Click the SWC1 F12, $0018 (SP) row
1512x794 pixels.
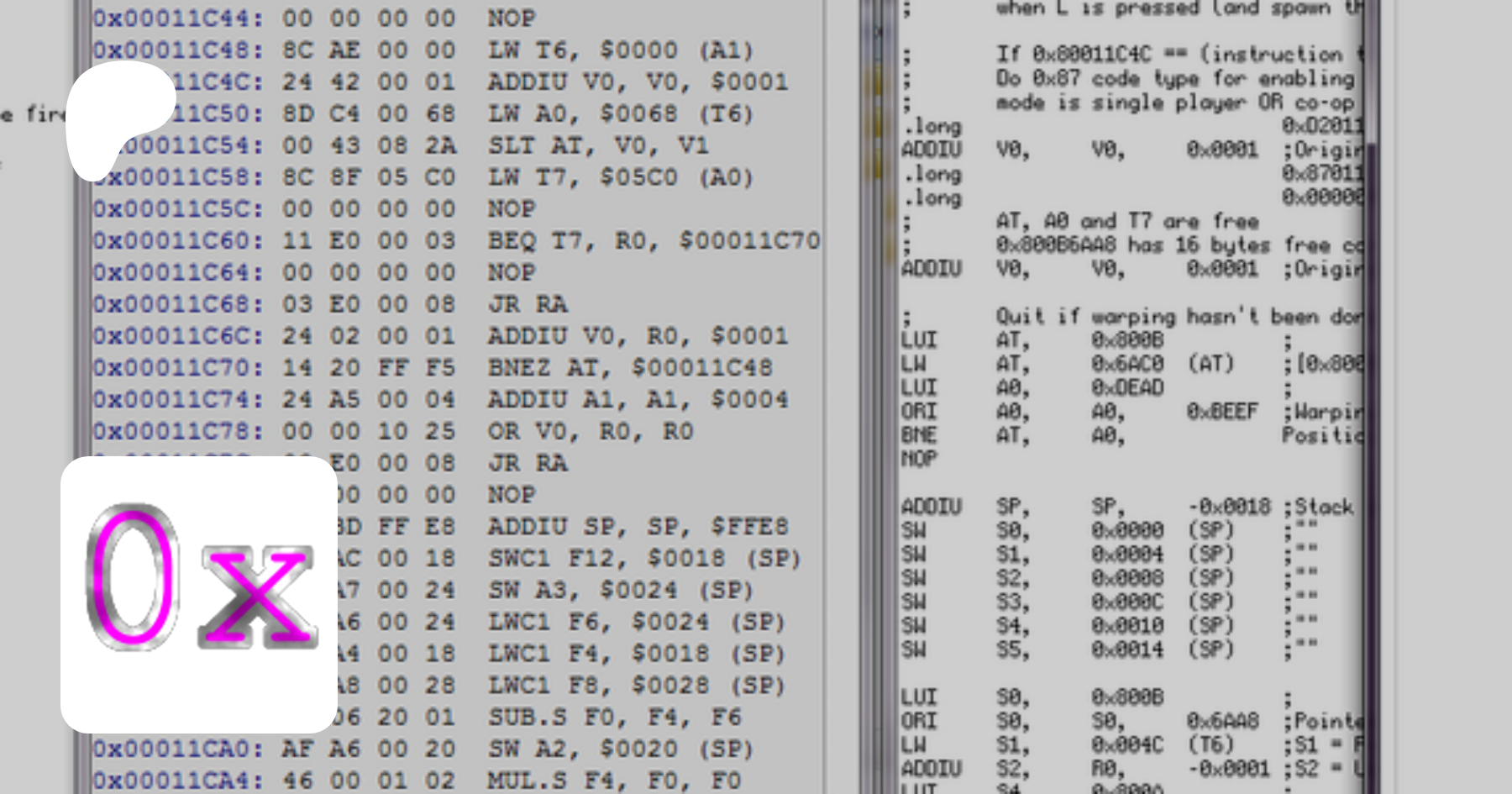[x=643, y=559]
